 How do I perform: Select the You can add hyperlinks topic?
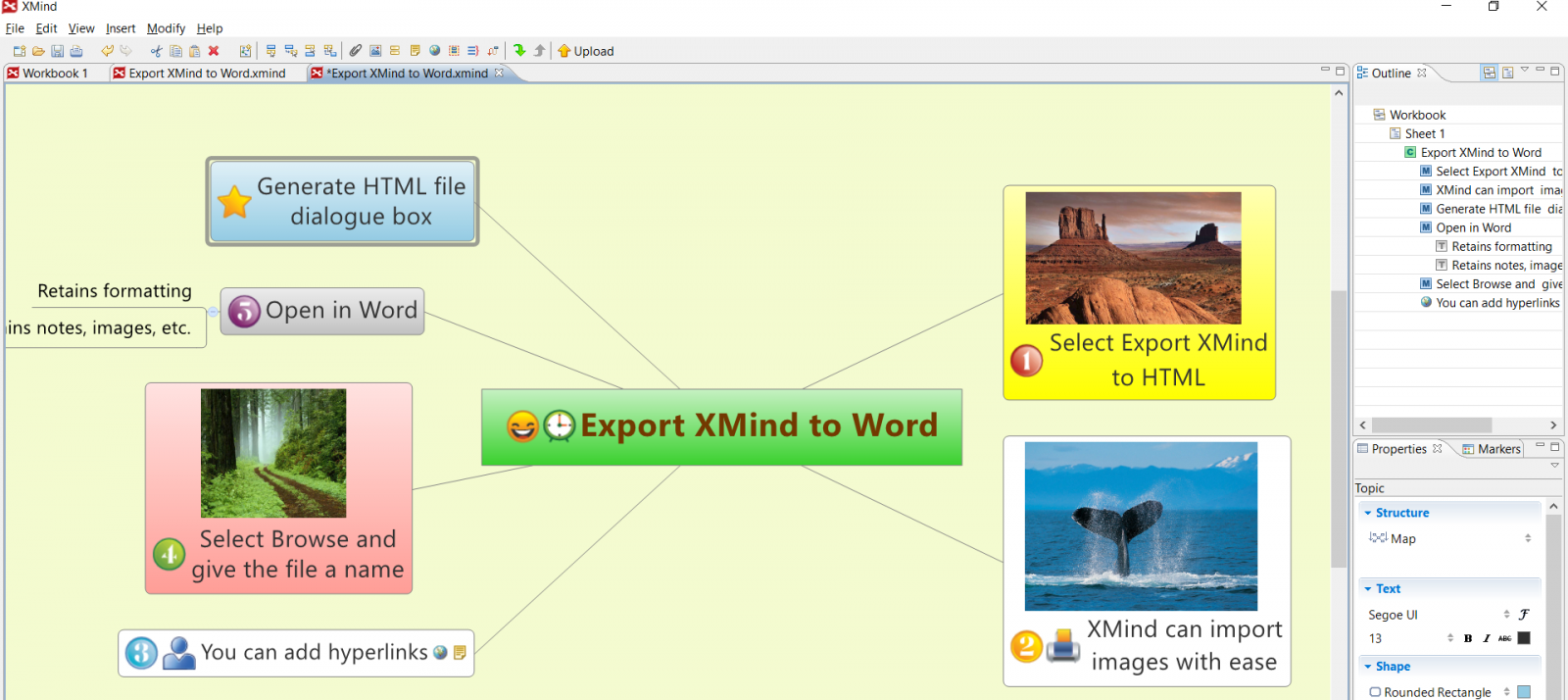click(x=296, y=653)
